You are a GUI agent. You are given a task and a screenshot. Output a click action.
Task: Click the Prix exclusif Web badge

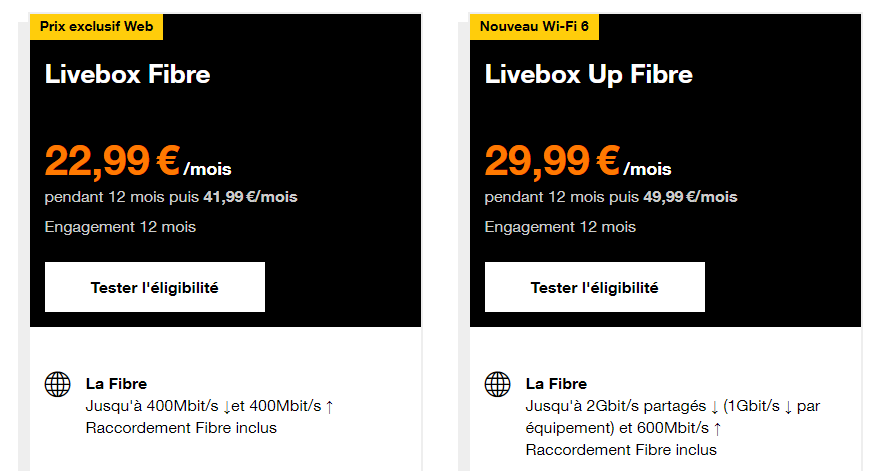click(96, 27)
